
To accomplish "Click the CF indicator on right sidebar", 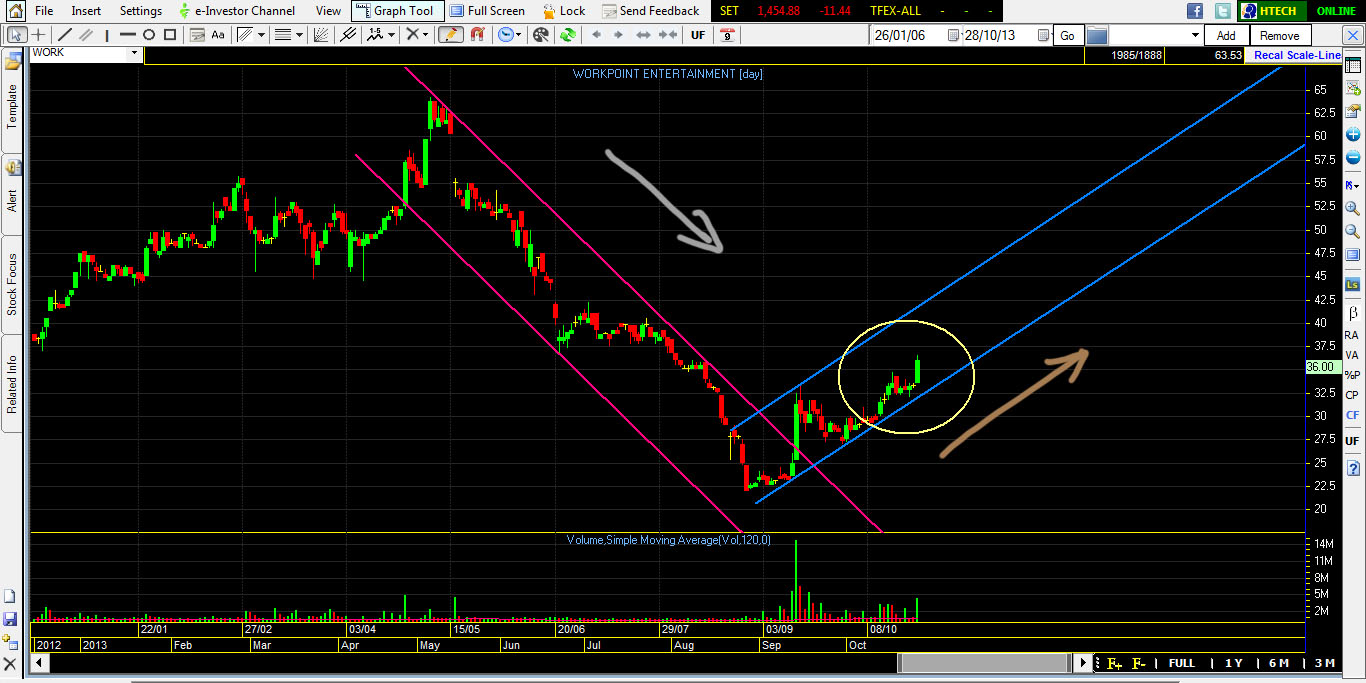I will point(1352,414).
